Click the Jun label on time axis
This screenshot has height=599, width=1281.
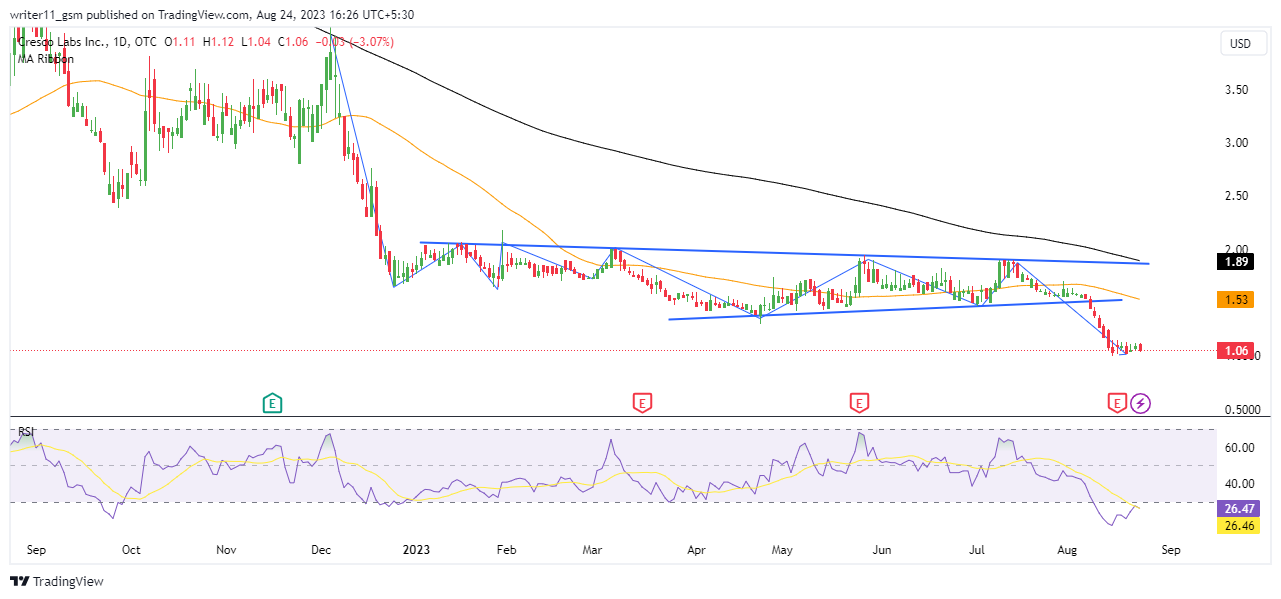tap(882, 550)
